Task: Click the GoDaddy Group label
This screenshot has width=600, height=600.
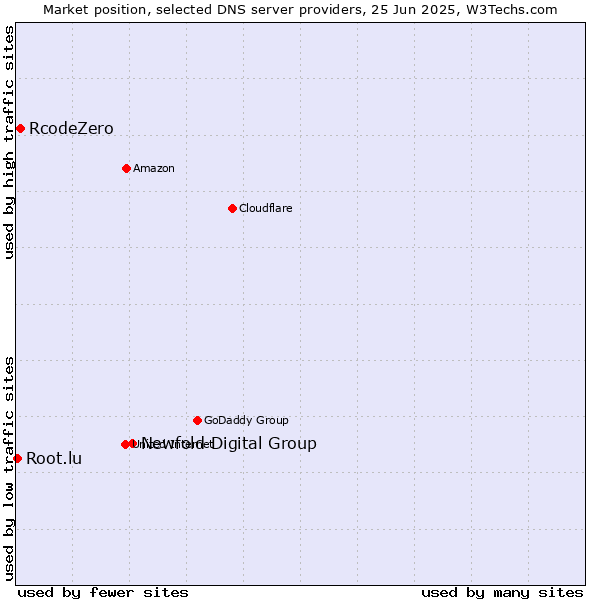Action: (x=246, y=420)
